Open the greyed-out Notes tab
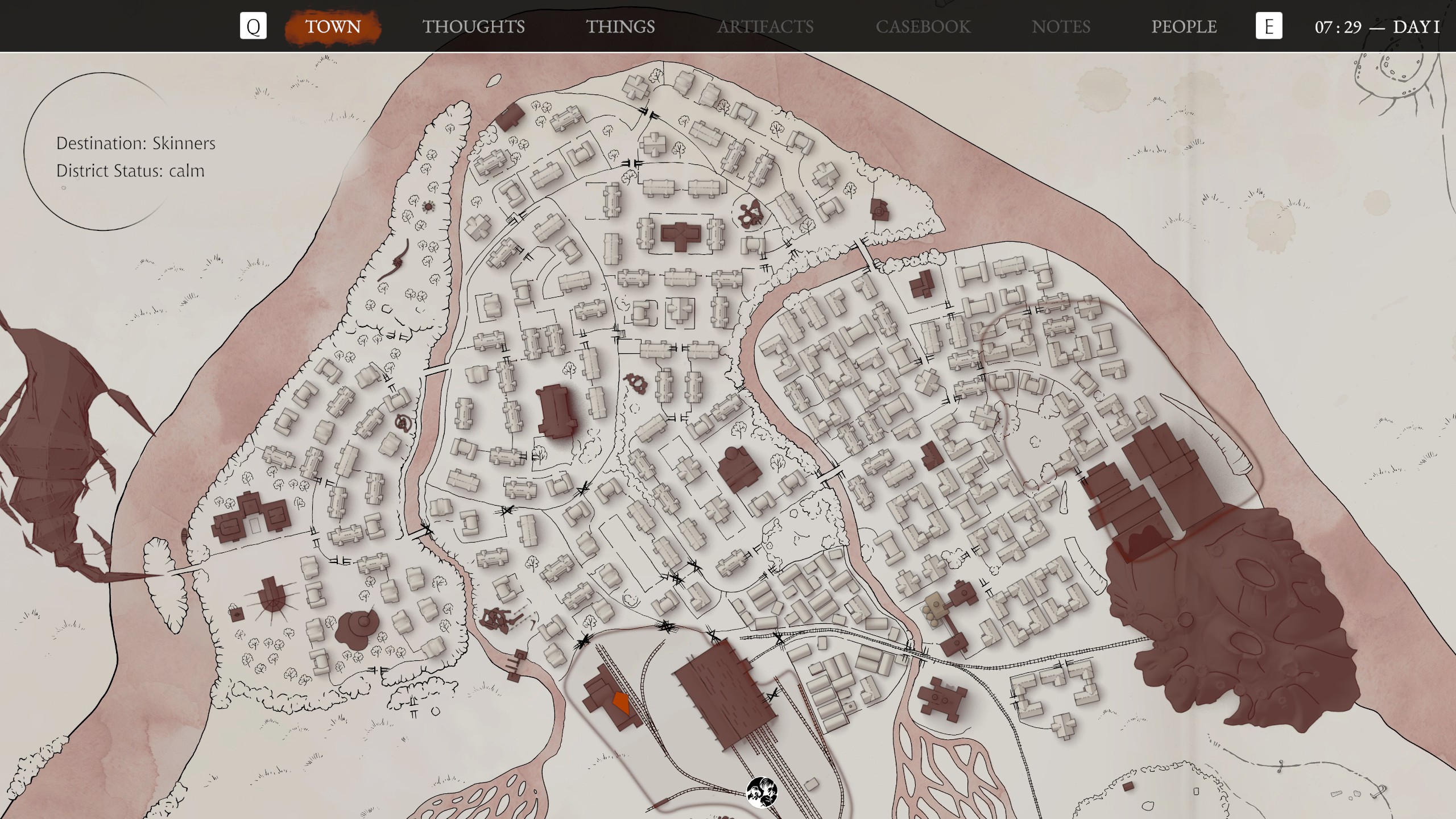The width and height of the screenshot is (1456, 819). click(x=1061, y=27)
